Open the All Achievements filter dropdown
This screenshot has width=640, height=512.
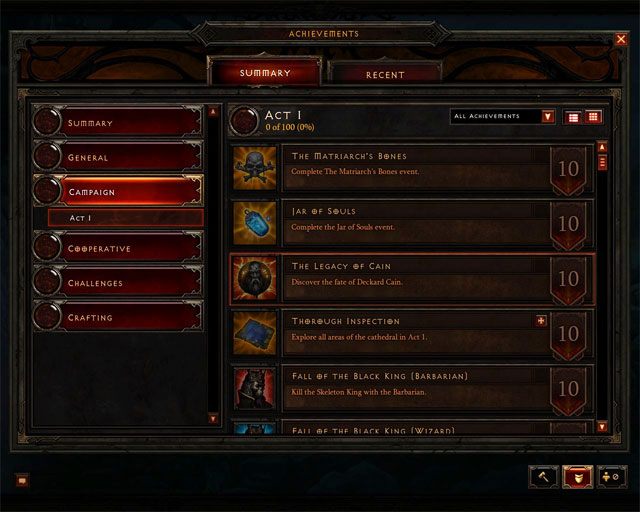tap(502, 116)
